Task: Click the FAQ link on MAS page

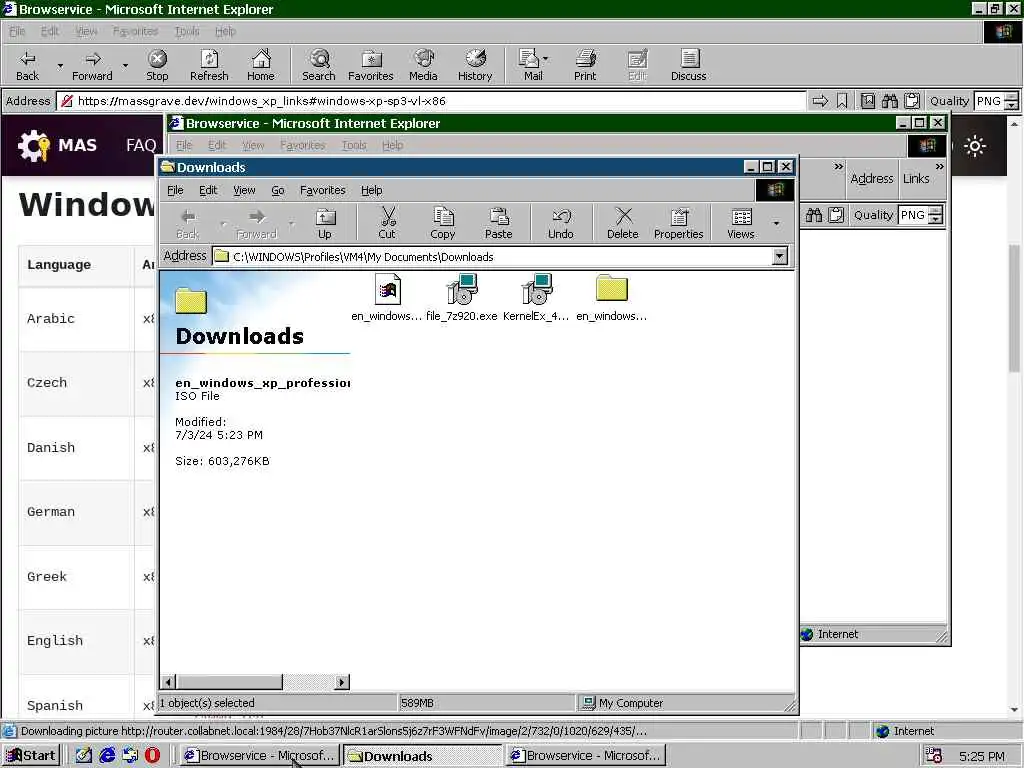Action: click(x=141, y=145)
